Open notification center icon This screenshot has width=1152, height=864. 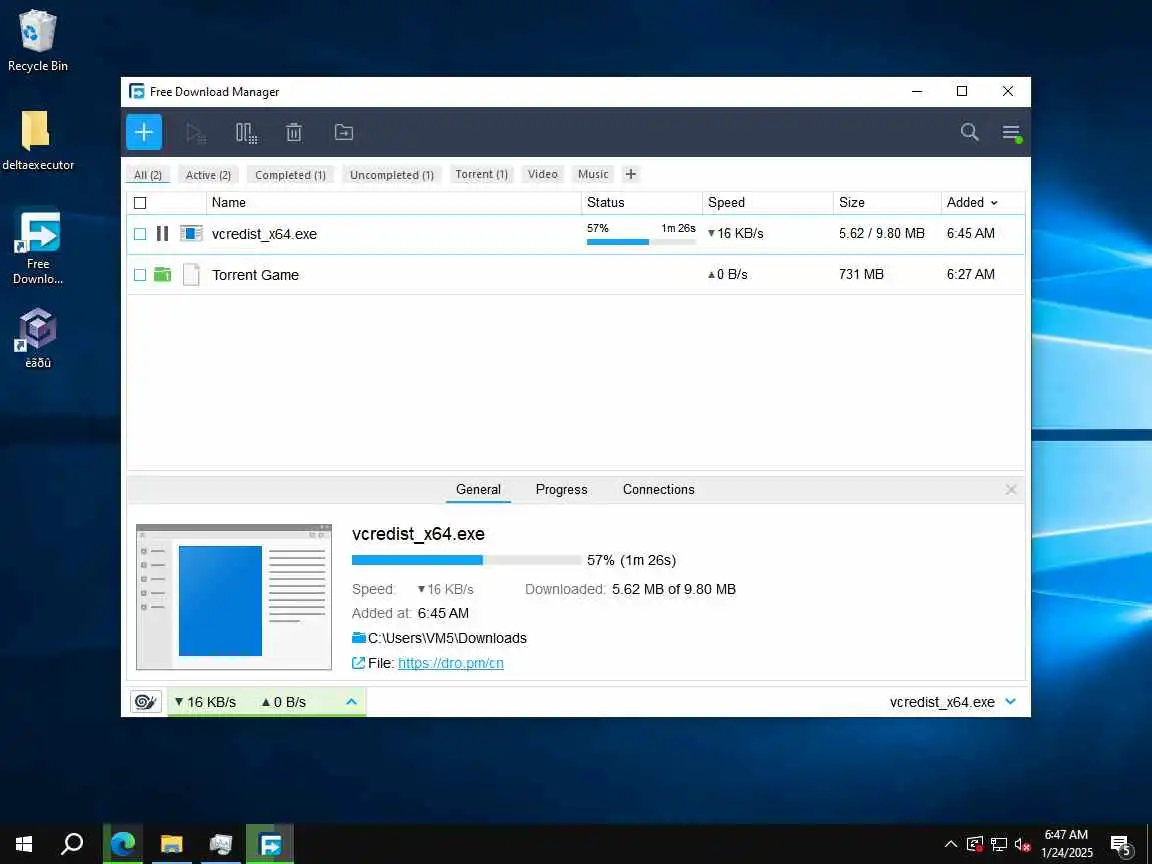(x=1121, y=846)
